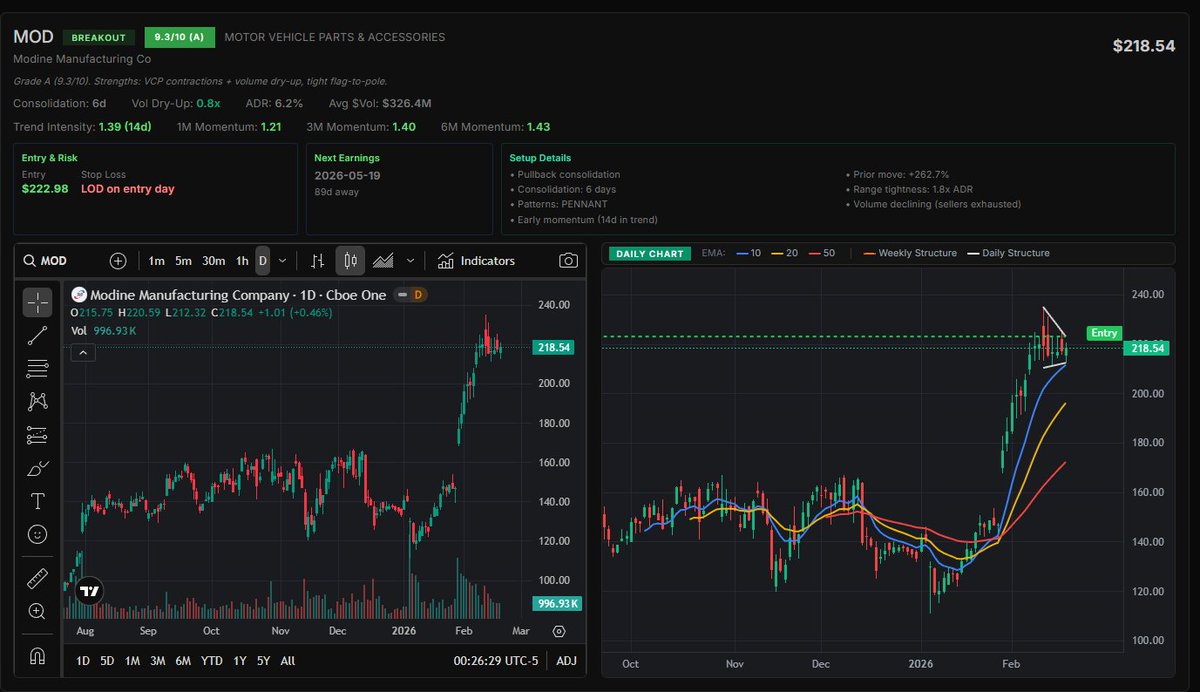Toggle the Magnet mode tool
This screenshot has height=692, width=1200.
38,656
